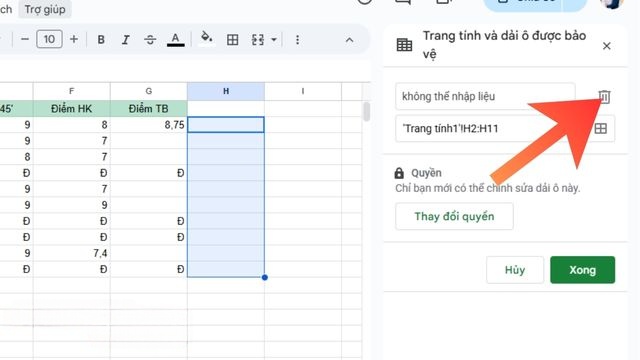The height and width of the screenshot is (360, 640).
Task: Toggle bold formatting
Action: tap(101, 40)
